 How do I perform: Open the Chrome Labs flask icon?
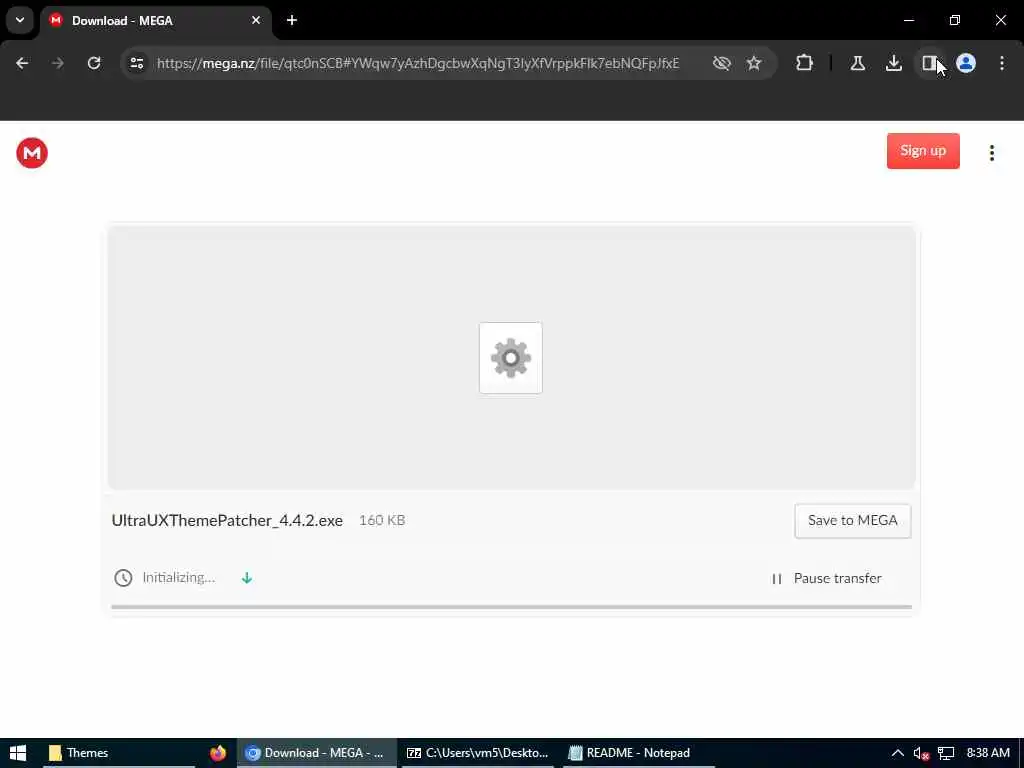[x=857, y=63]
